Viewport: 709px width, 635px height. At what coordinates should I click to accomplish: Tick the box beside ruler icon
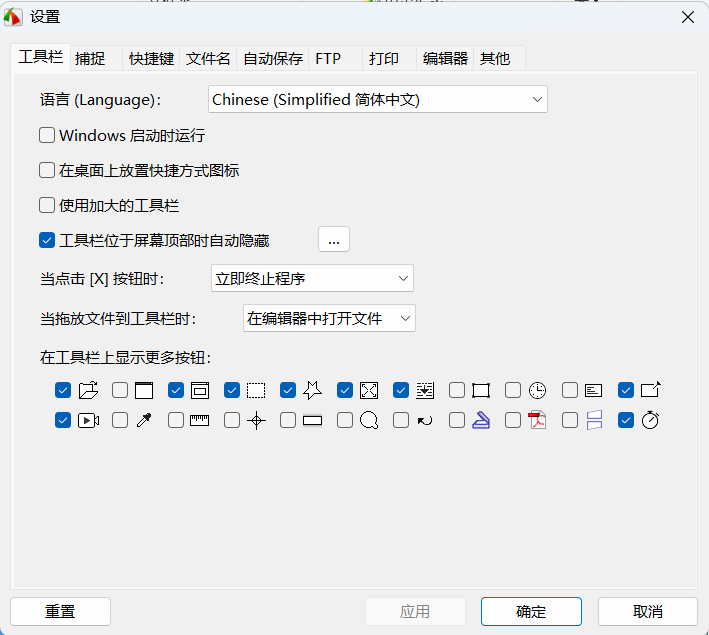(176, 421)
